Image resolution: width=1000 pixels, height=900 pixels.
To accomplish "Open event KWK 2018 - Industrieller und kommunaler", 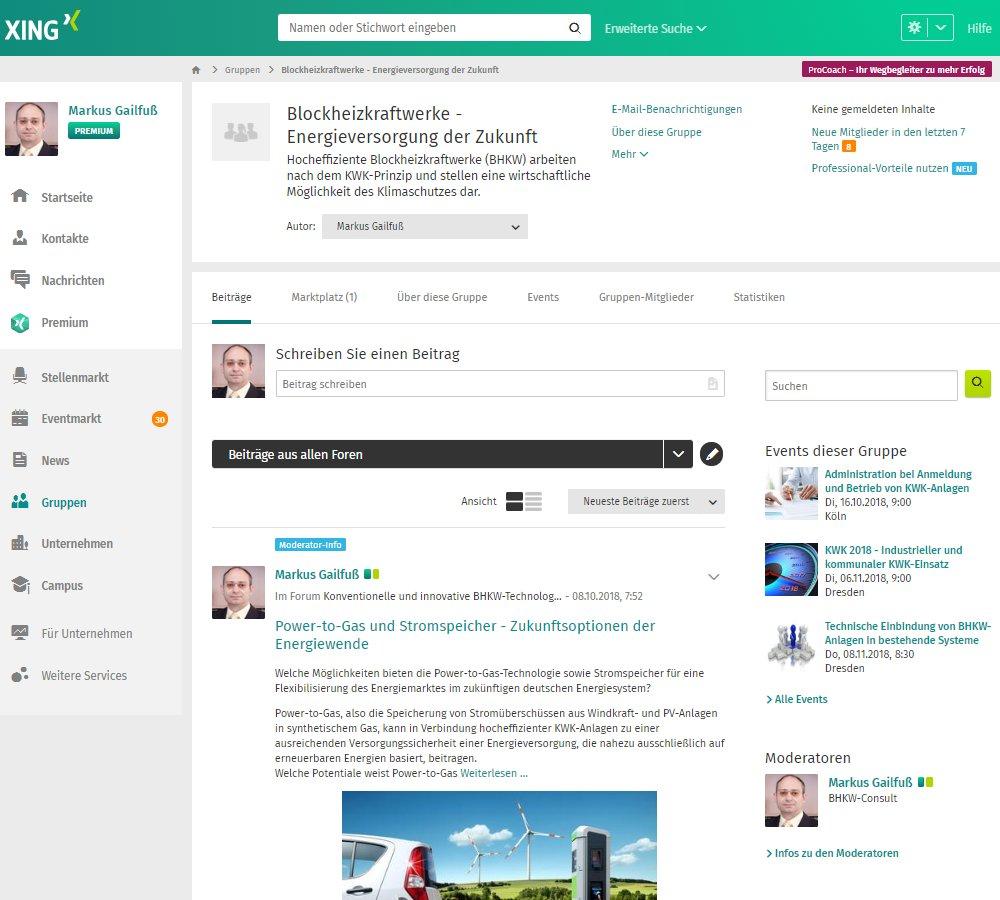I will (893, 557).
